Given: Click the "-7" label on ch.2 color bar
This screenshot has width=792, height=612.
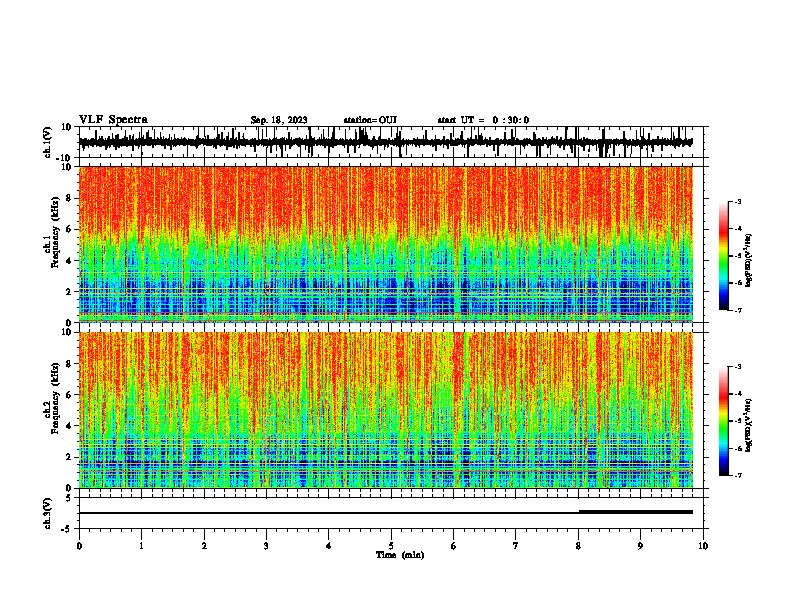Looking at the screenshot, I should [x=738, y=475].
